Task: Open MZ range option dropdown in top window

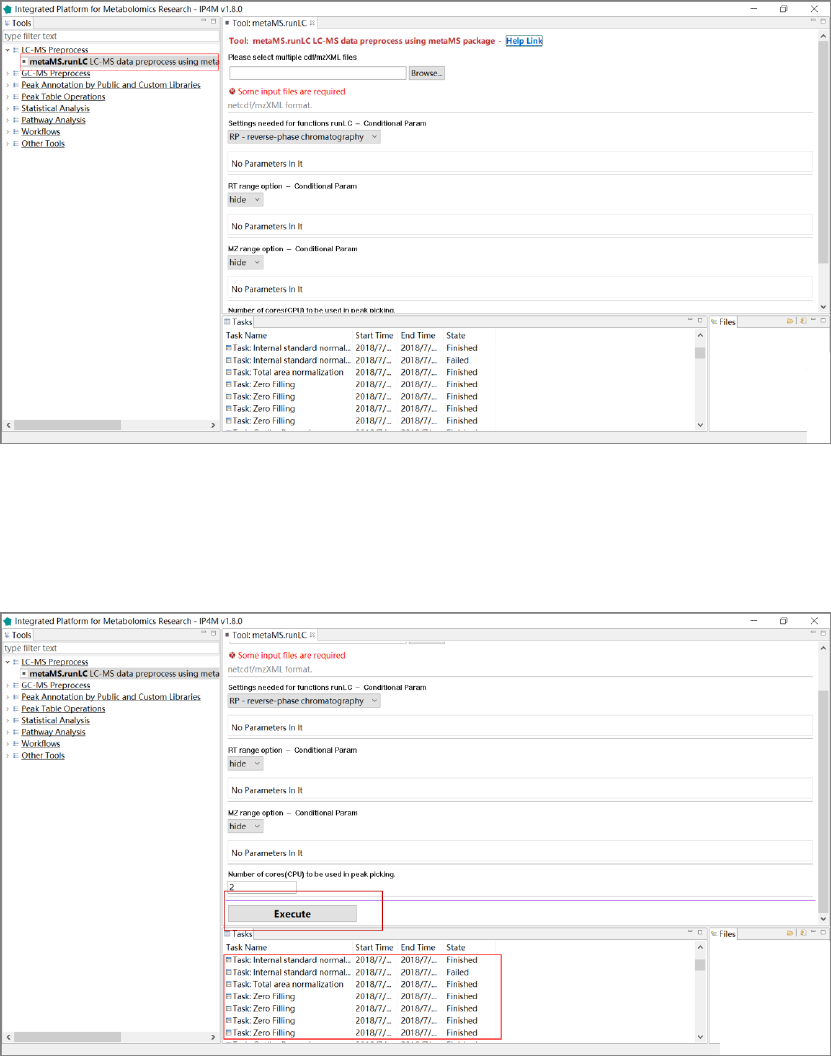Action: point(245,262)
